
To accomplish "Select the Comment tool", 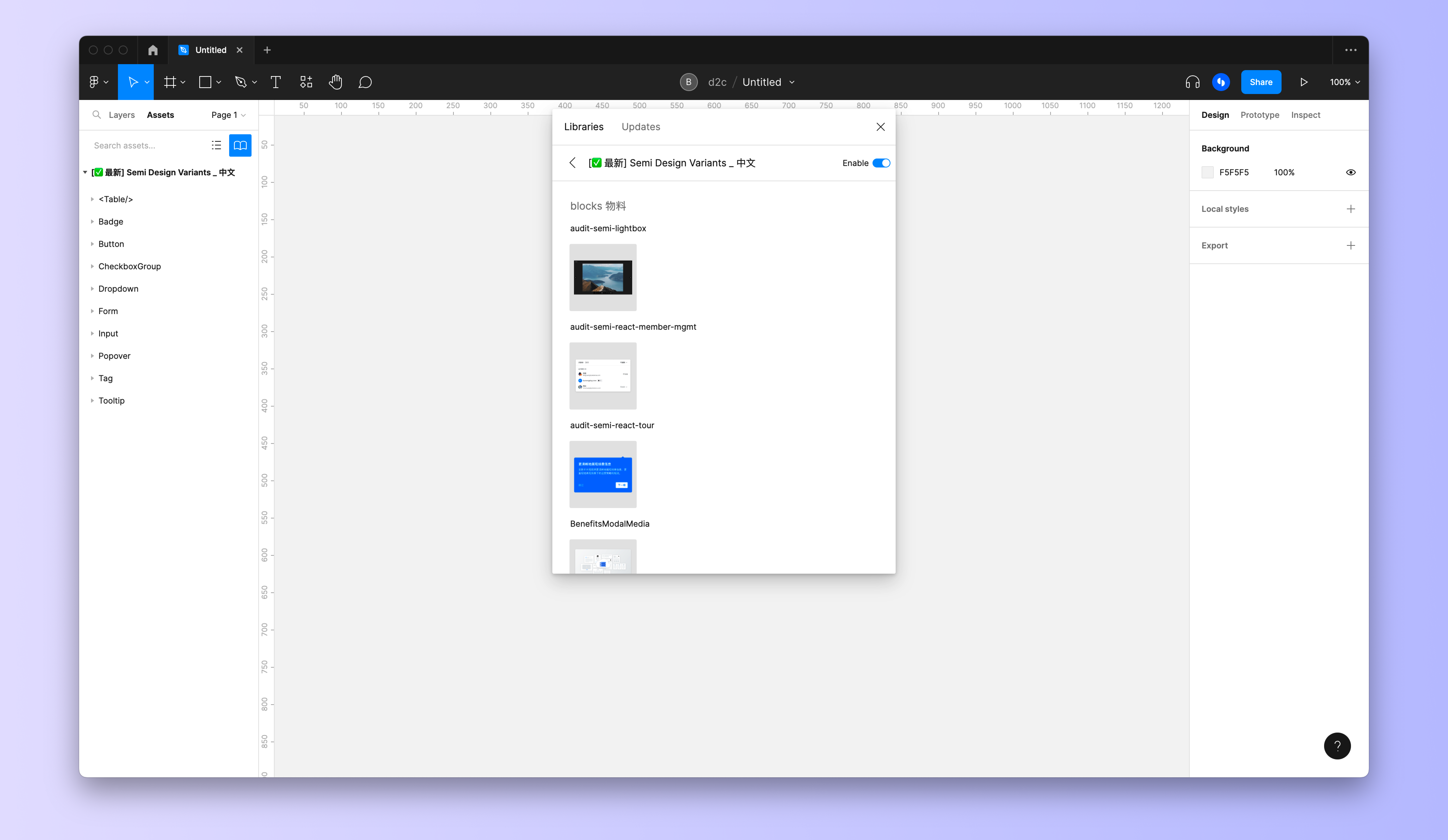I will tap(365, 82).
